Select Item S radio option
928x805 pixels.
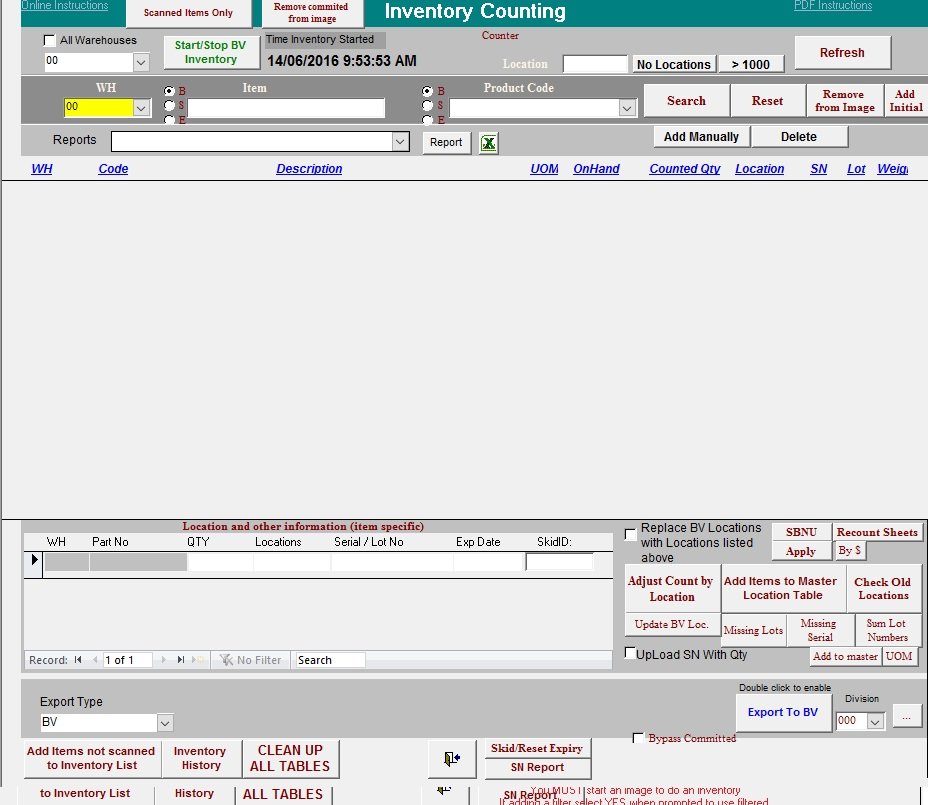169,105
